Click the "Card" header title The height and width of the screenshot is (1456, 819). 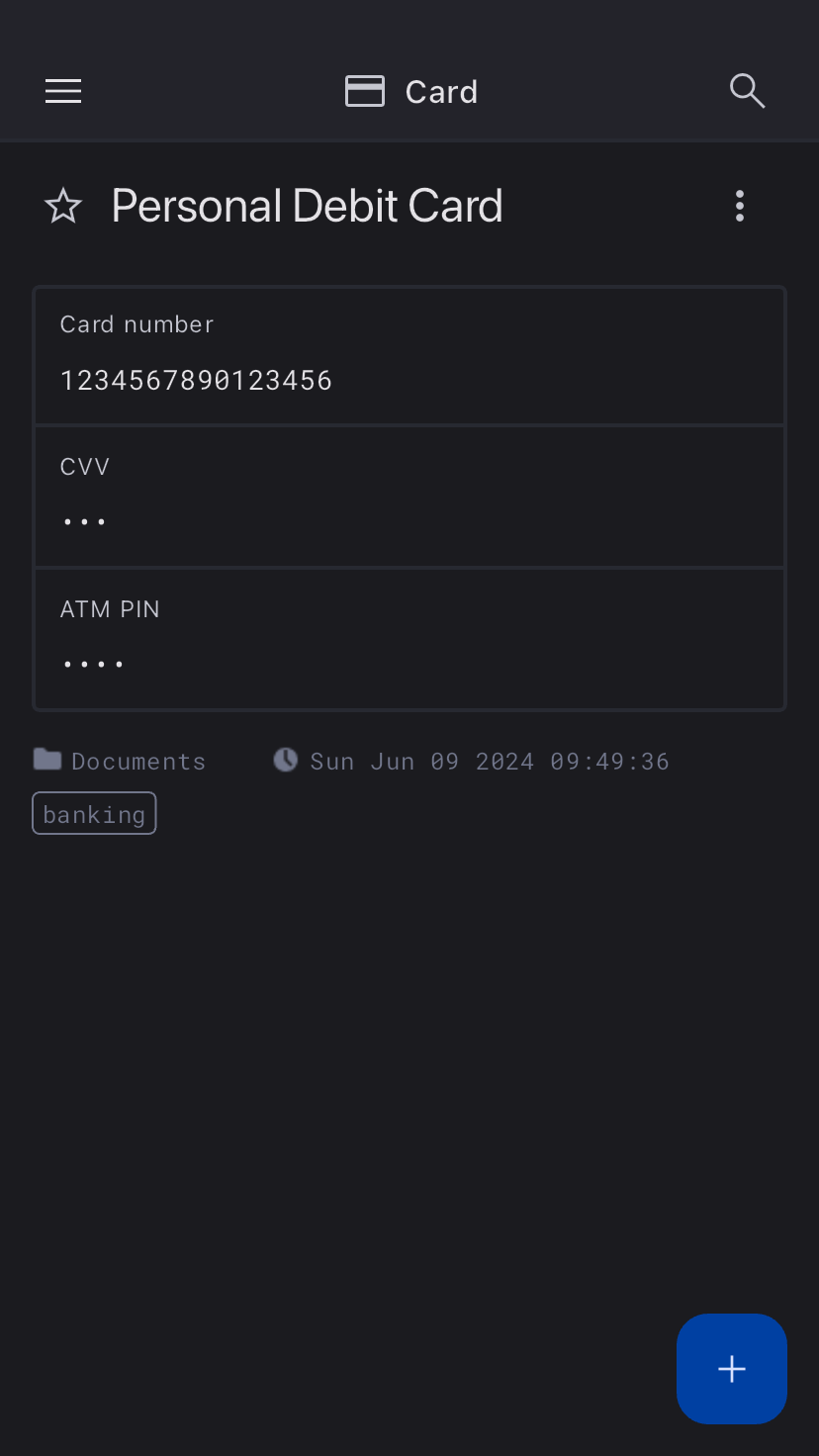pyautogui.click(x=441, y=92)
